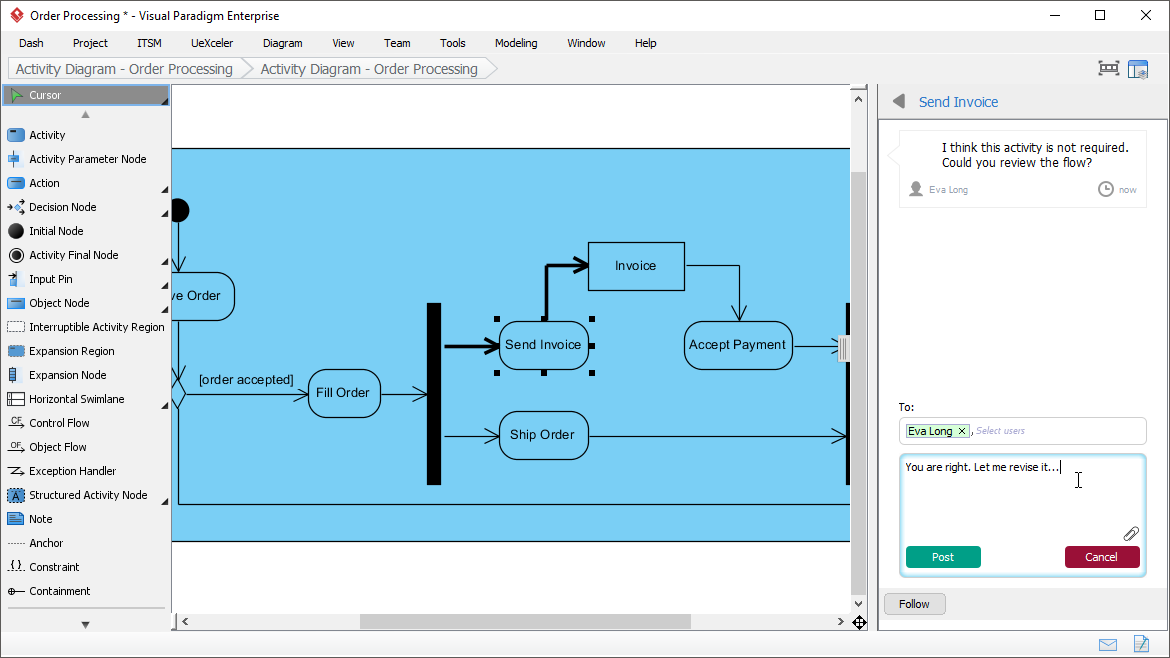Select the Invoice object node

tap(636, 266)
